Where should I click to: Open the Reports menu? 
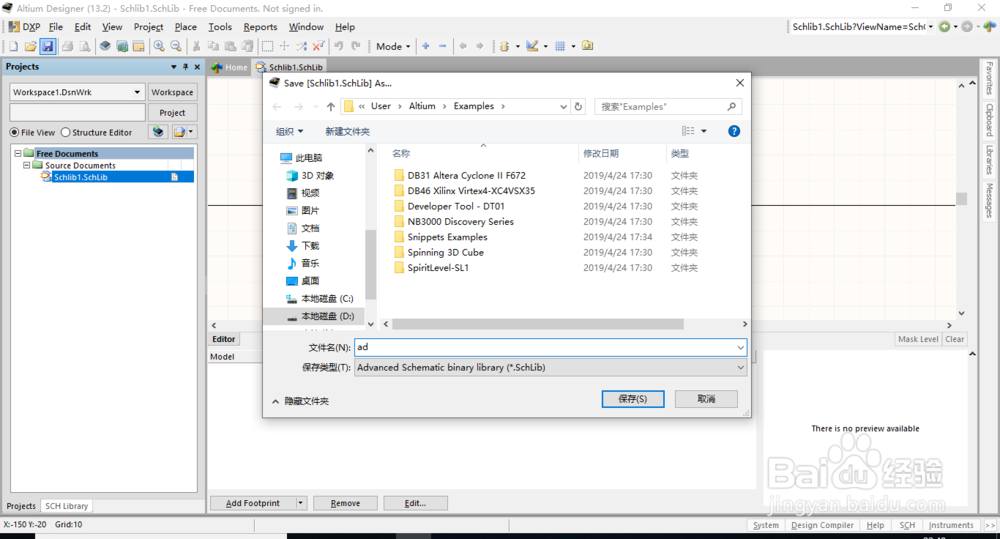[260, 27]
